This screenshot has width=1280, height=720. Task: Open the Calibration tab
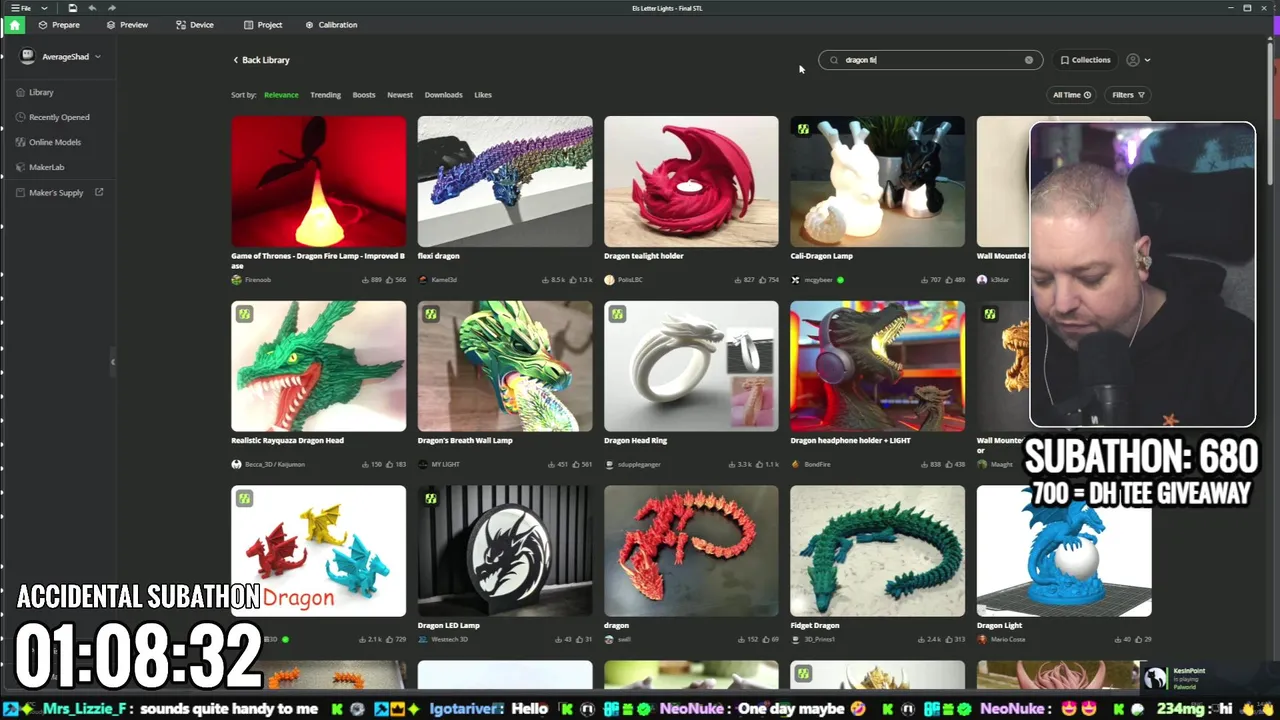coord(331,25)
